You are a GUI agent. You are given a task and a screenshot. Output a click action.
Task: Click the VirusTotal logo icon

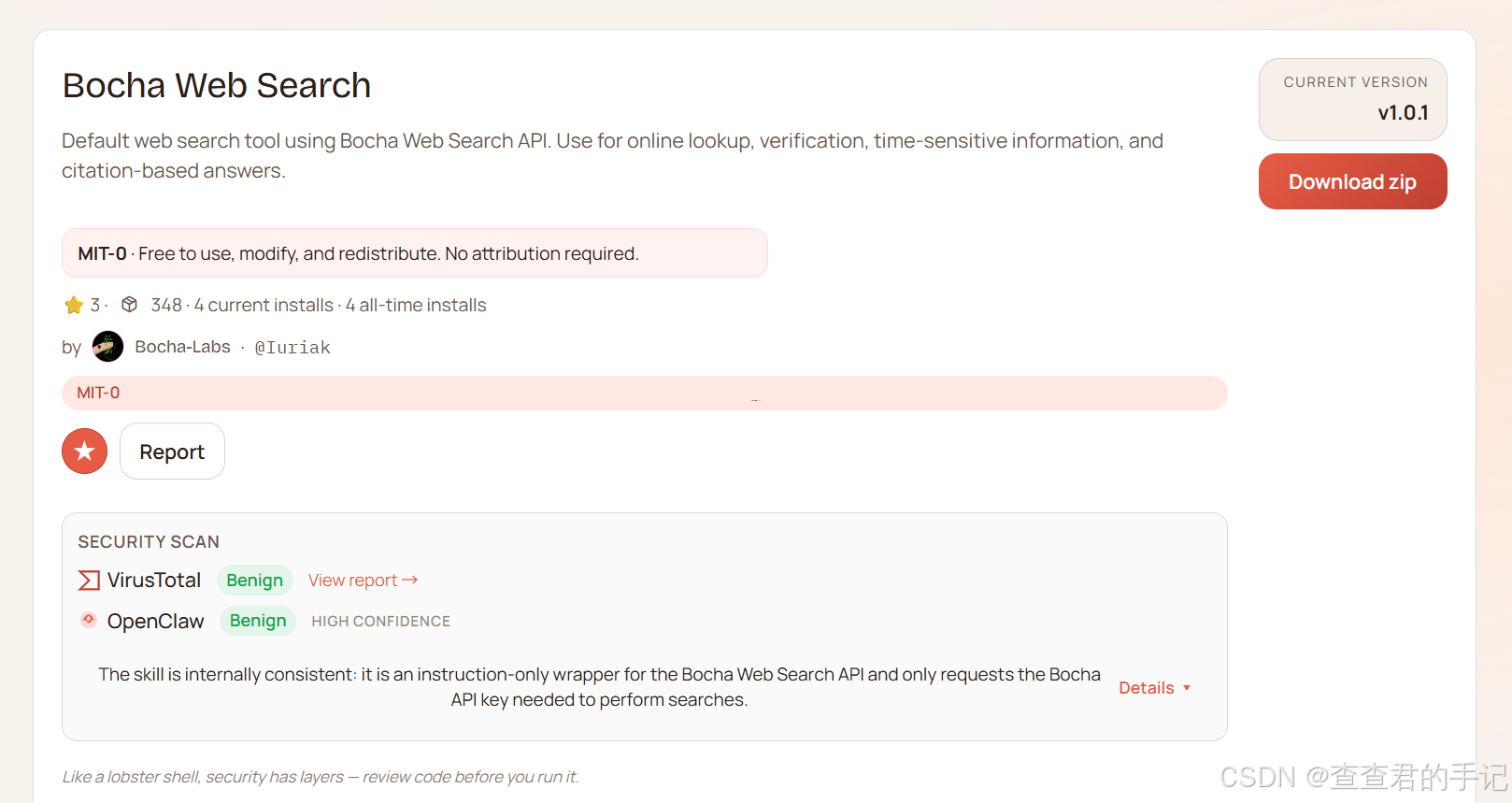89,581
